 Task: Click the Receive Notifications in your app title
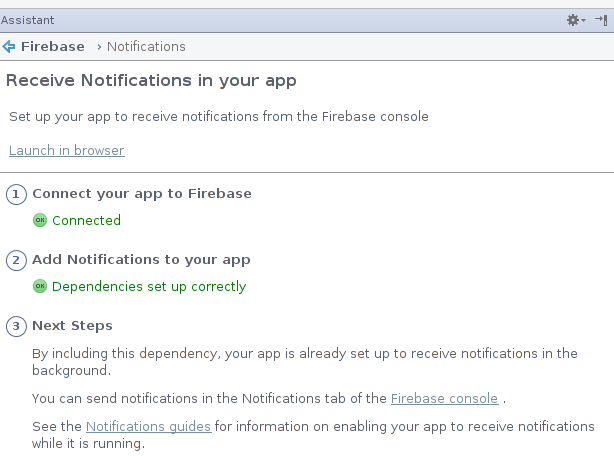151,81
